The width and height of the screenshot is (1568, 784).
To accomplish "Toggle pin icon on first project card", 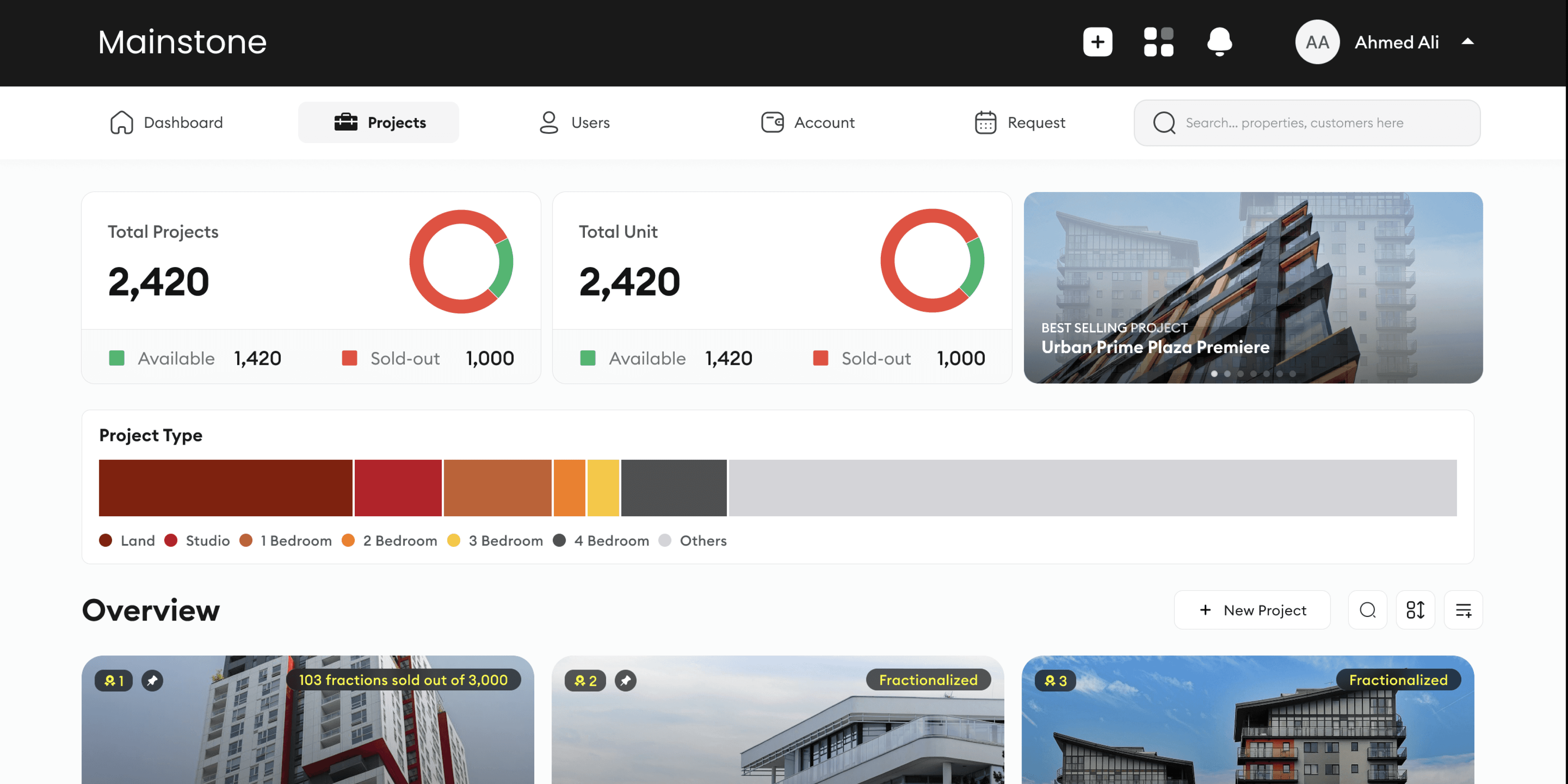I will pyautogui.click(x=152, y=680).
